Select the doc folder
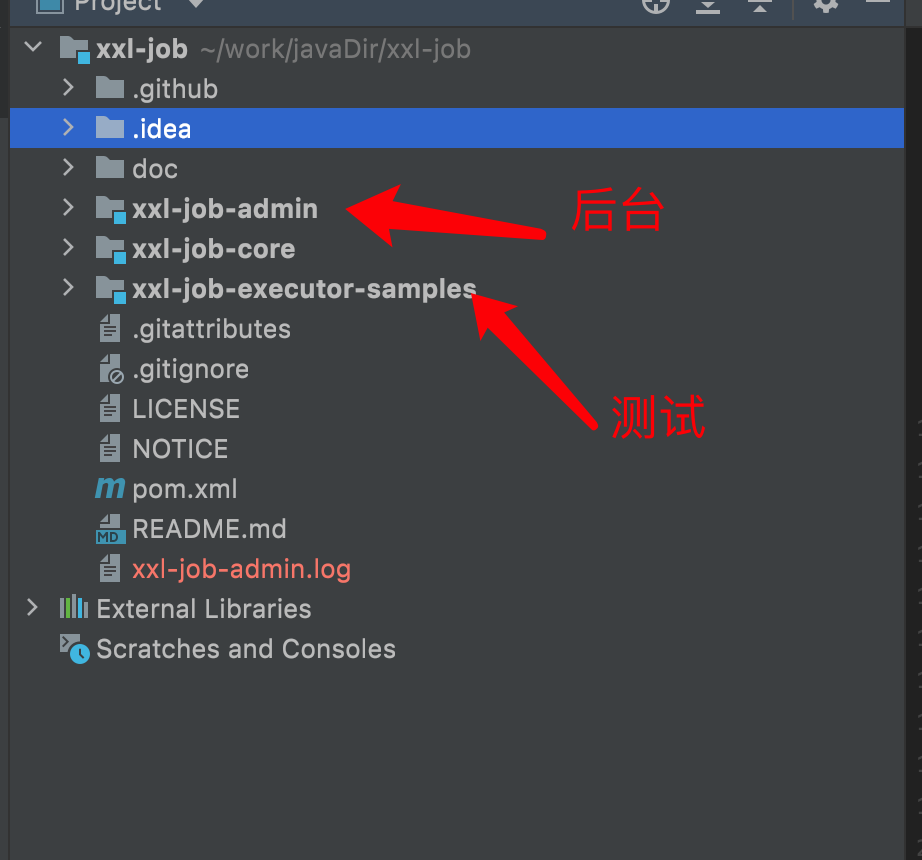Screen dimensions: 922x860 tap(154, 169)
